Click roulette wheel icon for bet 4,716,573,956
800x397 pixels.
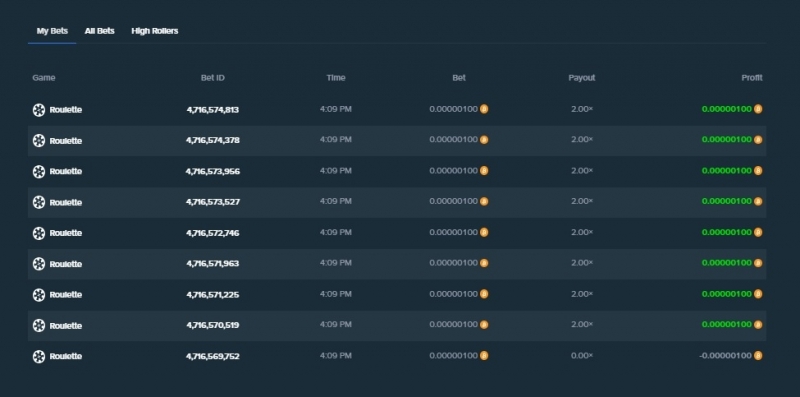coord(39,171)
